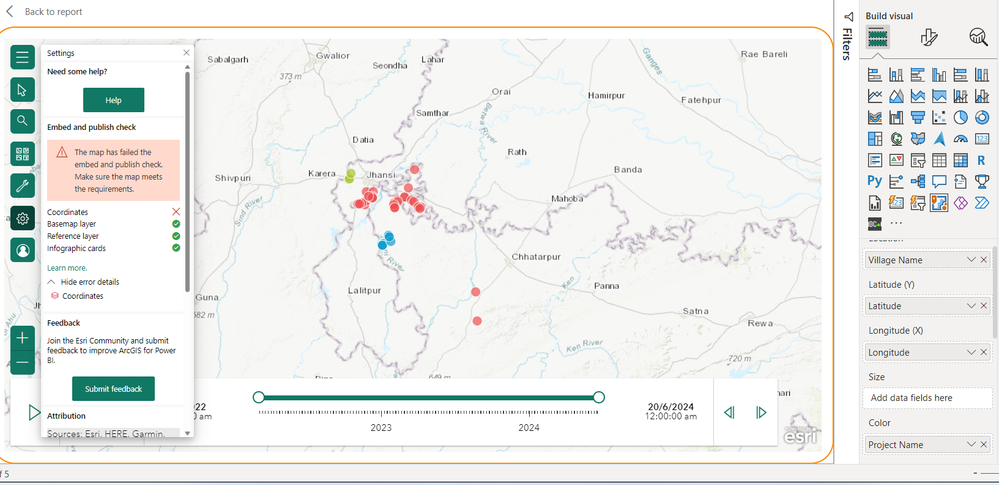Select the filled map visual
Image resolution: width=999 pixels, height=485 pixels.
[x=917, y=138]
